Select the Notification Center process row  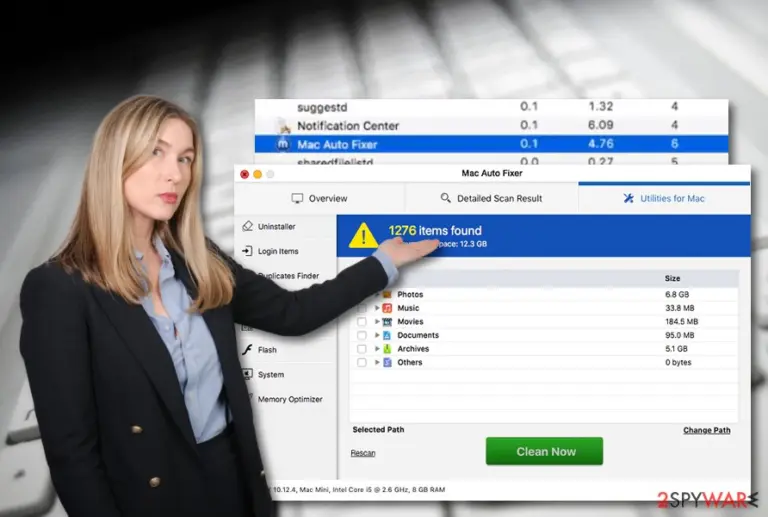[x=491, y=126]
